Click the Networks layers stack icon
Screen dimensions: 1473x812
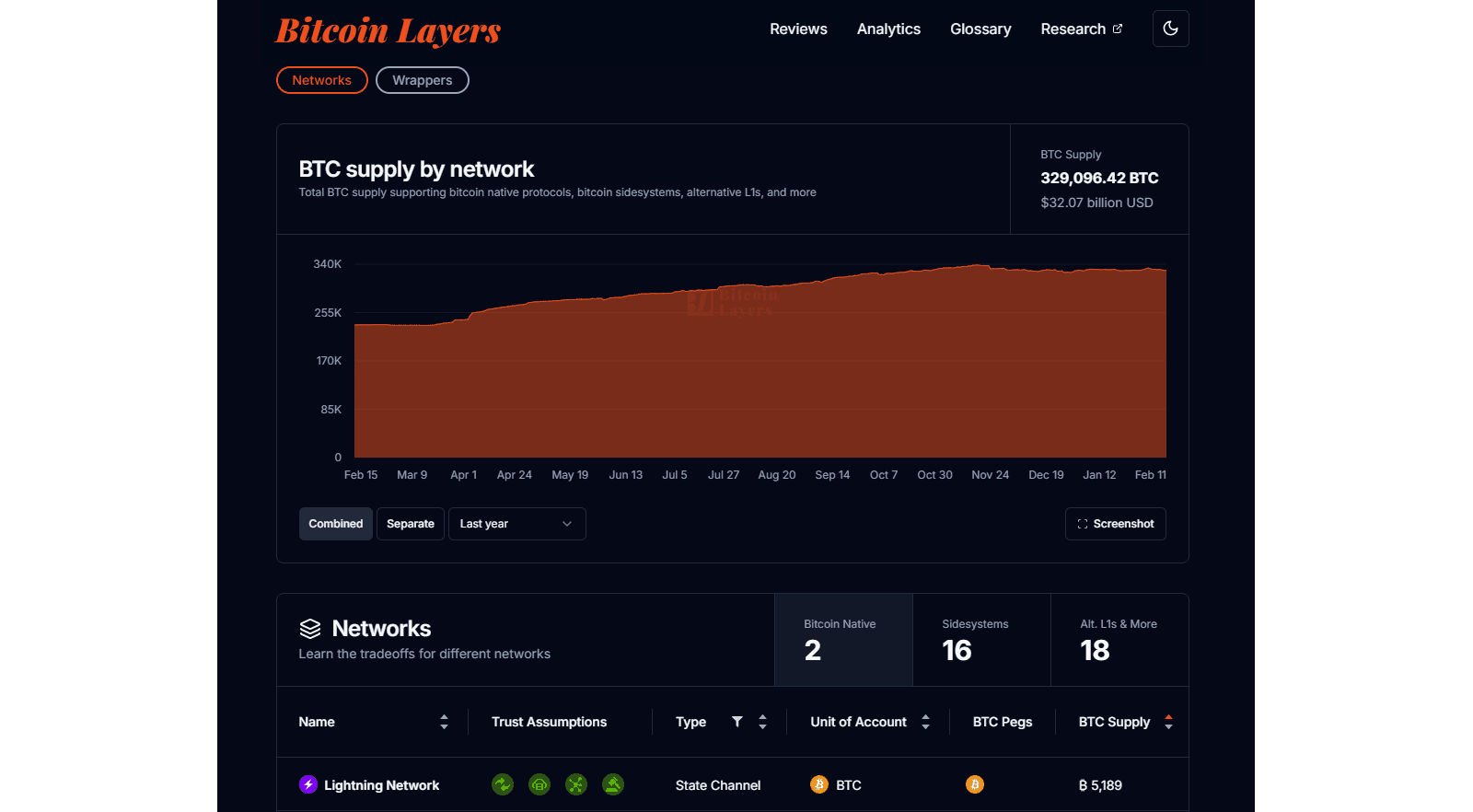310,629
